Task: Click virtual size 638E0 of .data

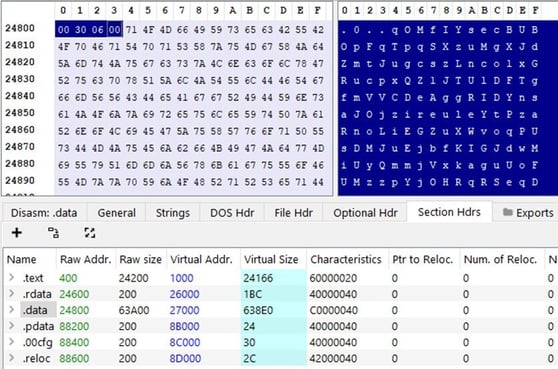Action: point(258,310)
